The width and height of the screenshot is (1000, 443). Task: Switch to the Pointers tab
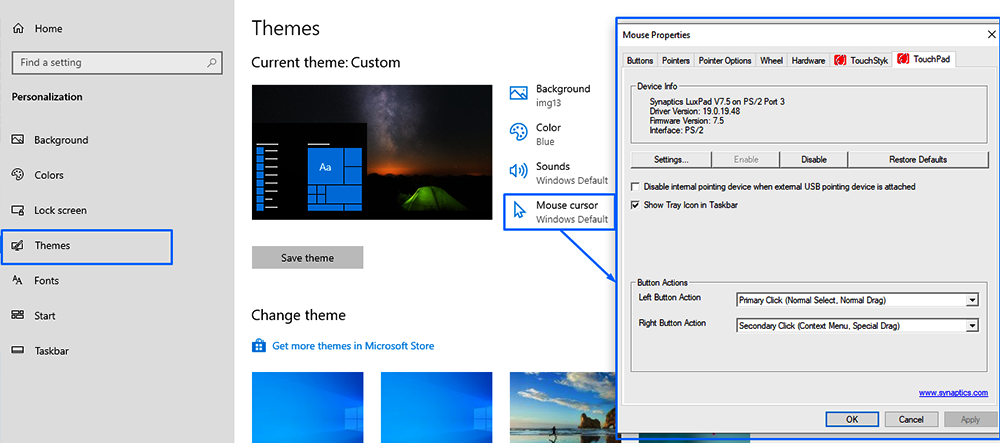click(675, 61)
